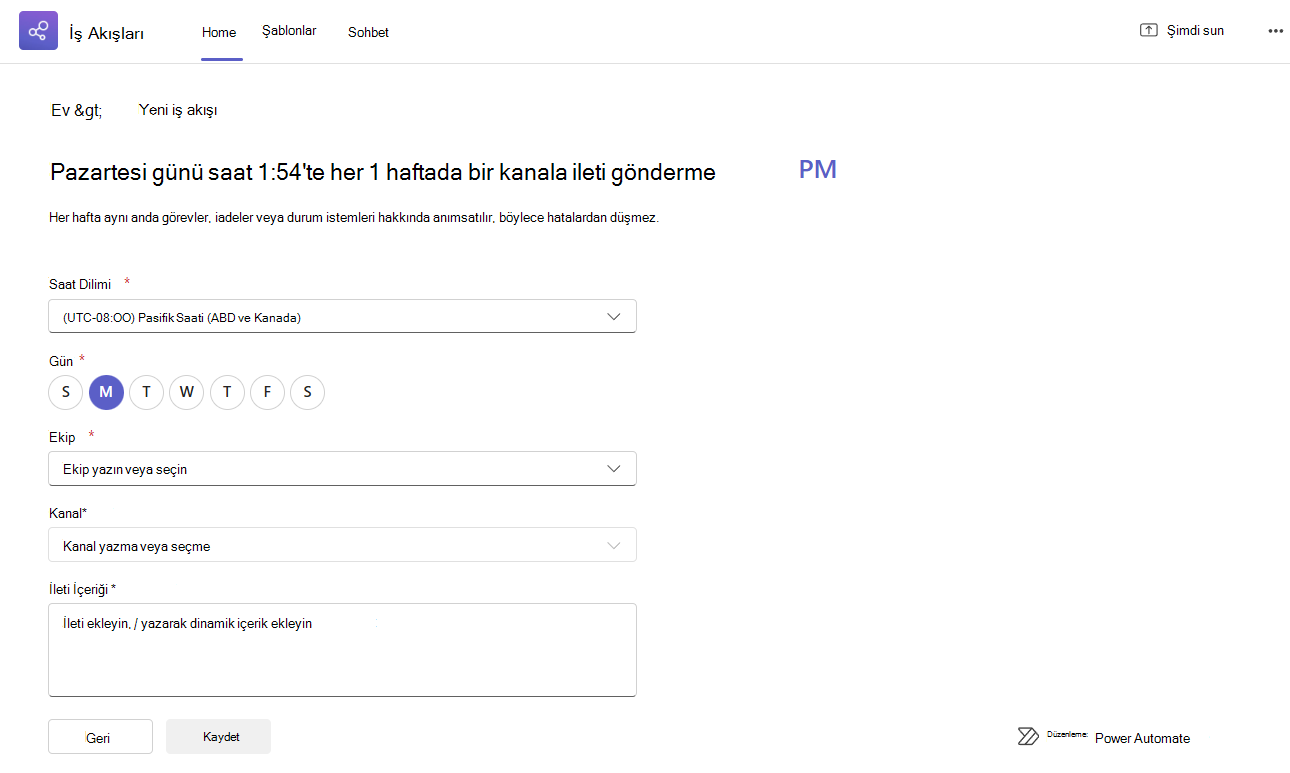
Task: Toggle the Wednesday day circle
Action: pyautogui.click(x=187, y=392)
